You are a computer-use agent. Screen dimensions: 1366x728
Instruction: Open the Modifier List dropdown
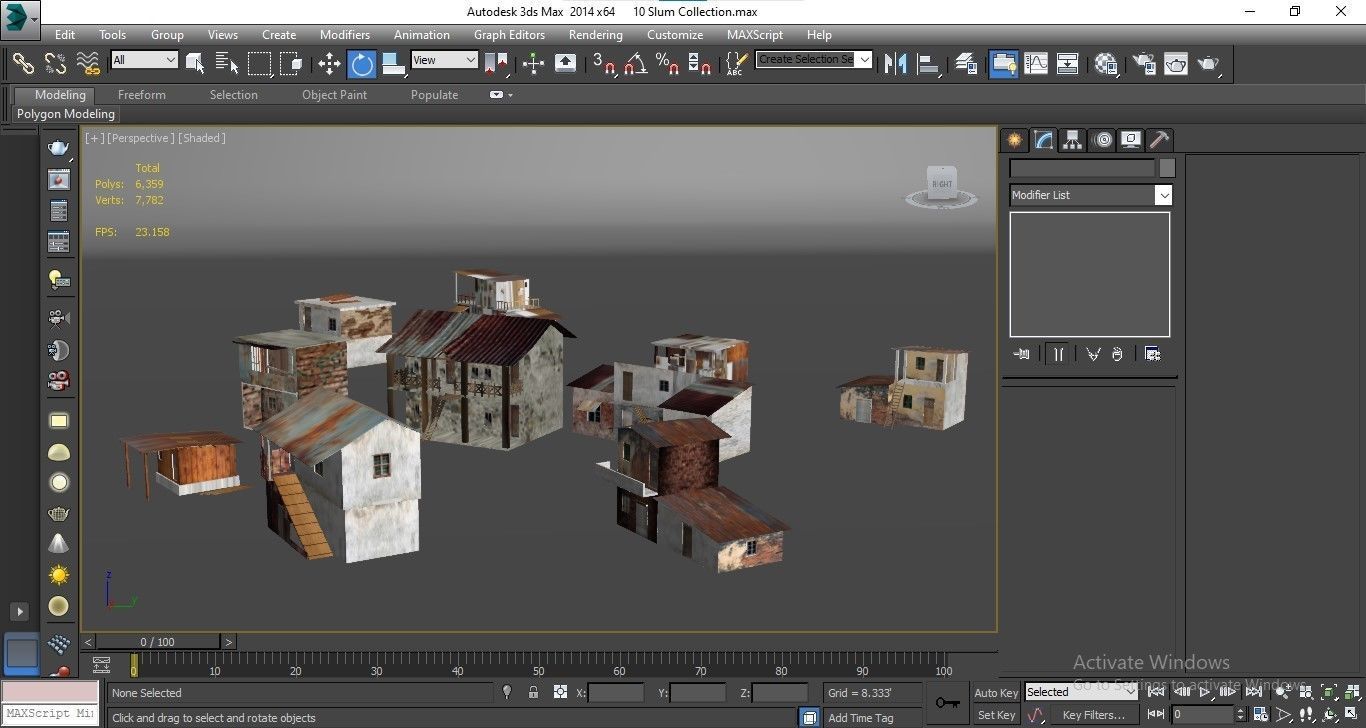[x=1090, y=195]
